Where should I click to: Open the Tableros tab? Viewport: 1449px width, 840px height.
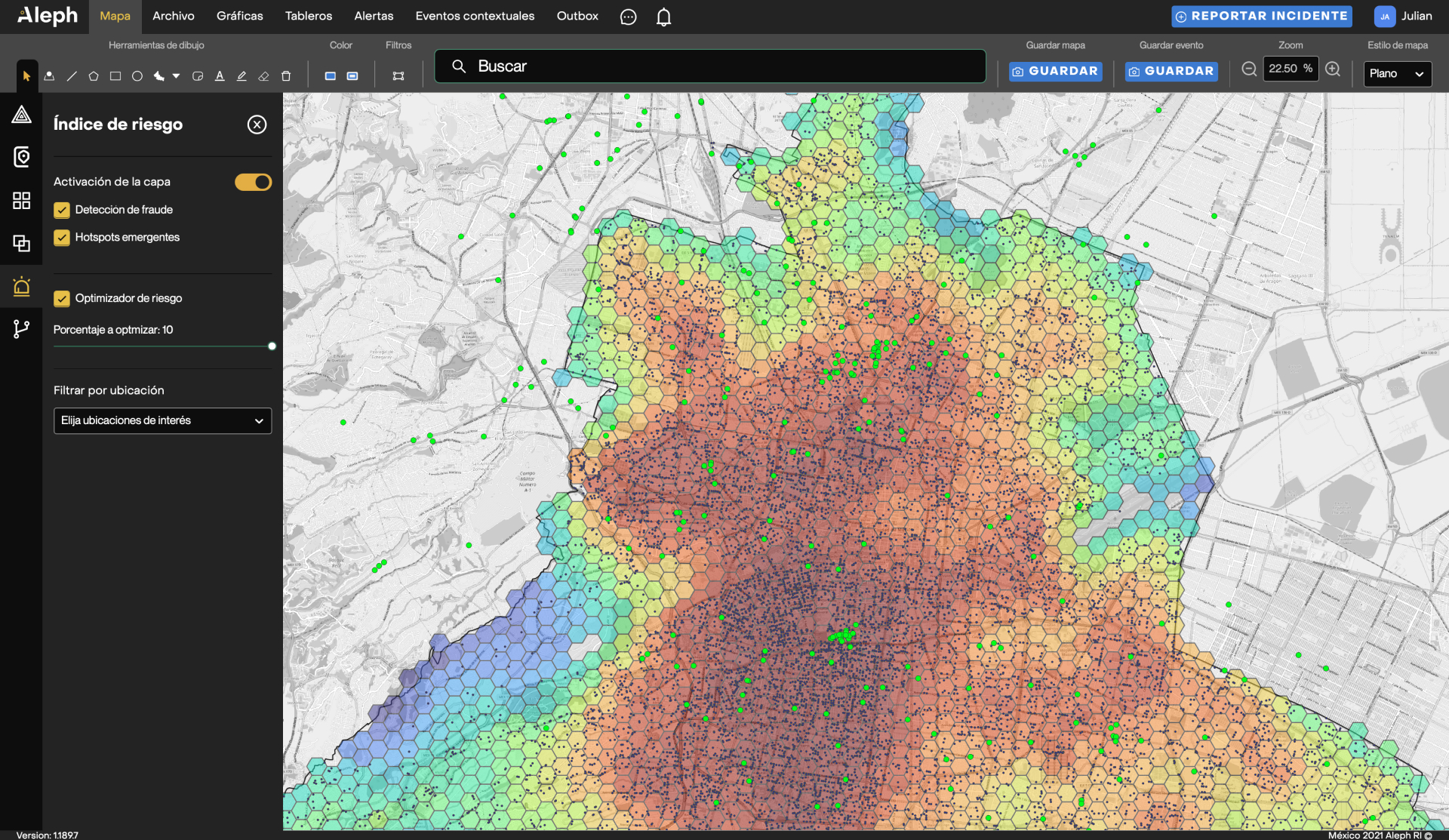tap(308, 16)
